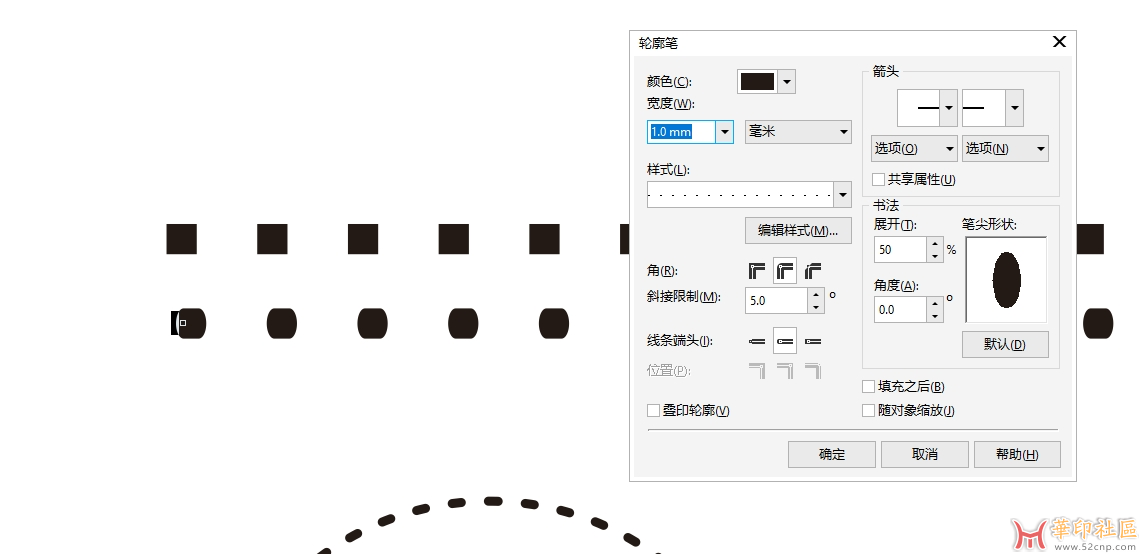Toggle the 随对象缩放(J) checkbox
This screenshot has height=554, width=1140.
868,411
